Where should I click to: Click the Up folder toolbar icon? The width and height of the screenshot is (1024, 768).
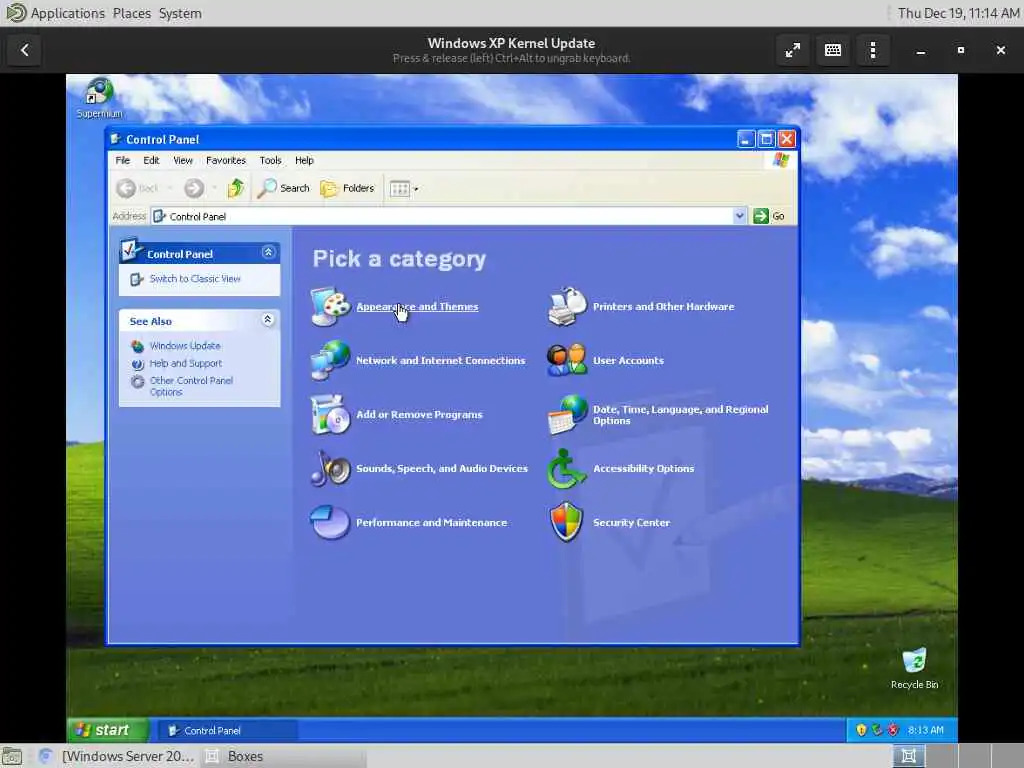pyautogui.click(x=236, y=188)
